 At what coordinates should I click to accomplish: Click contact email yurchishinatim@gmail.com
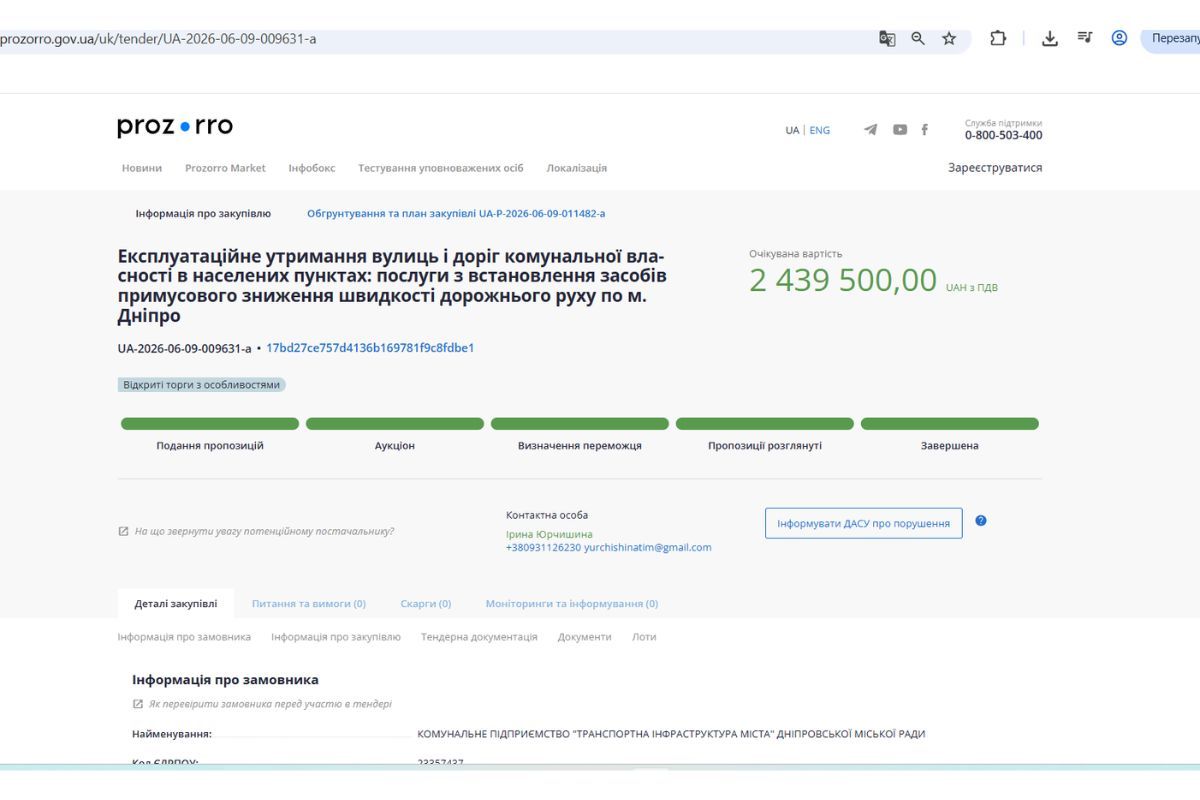click(x=648, y=548)
